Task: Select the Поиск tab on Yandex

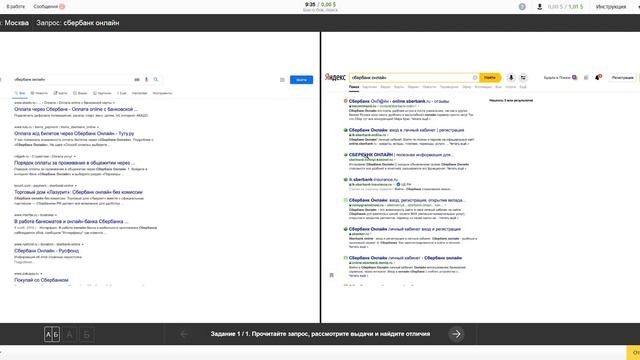Action: (354, 87)
